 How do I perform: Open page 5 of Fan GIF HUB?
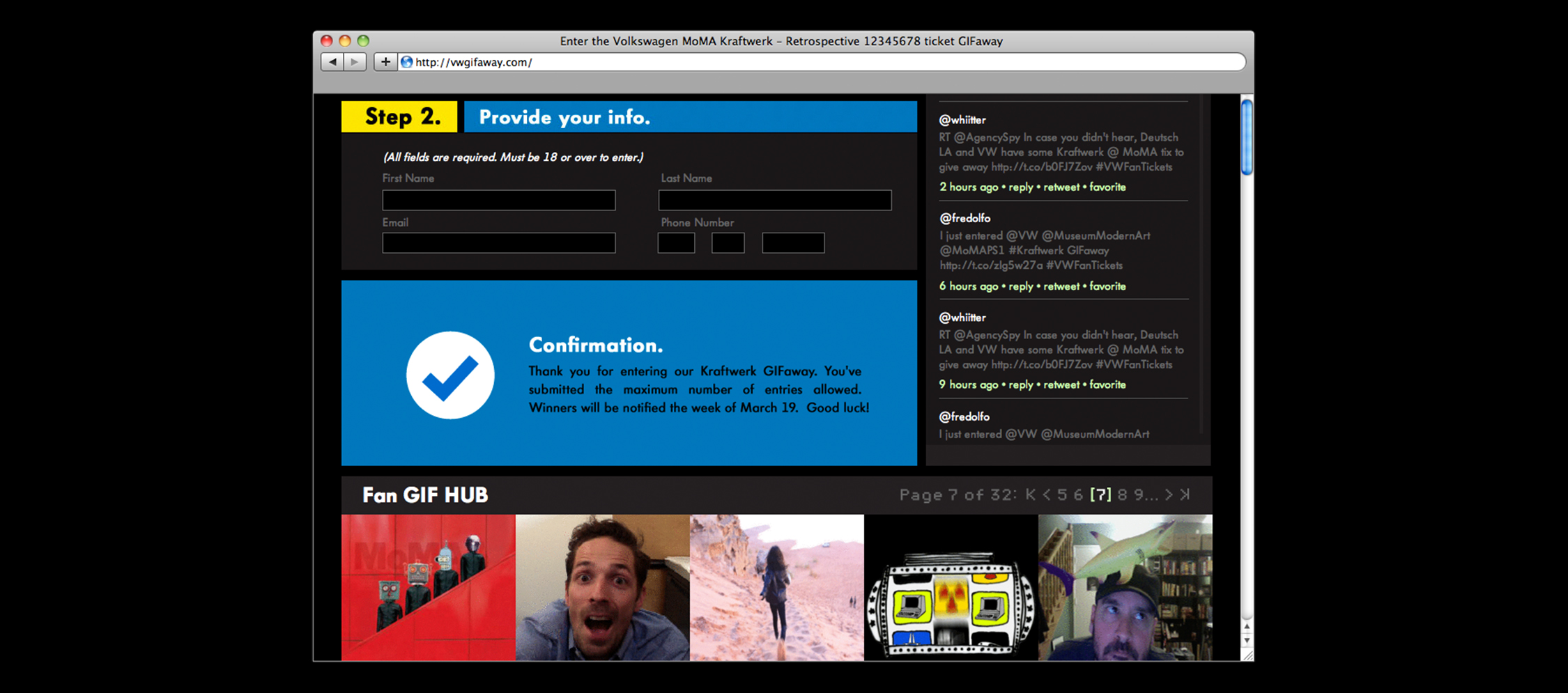coord(1062,495)
